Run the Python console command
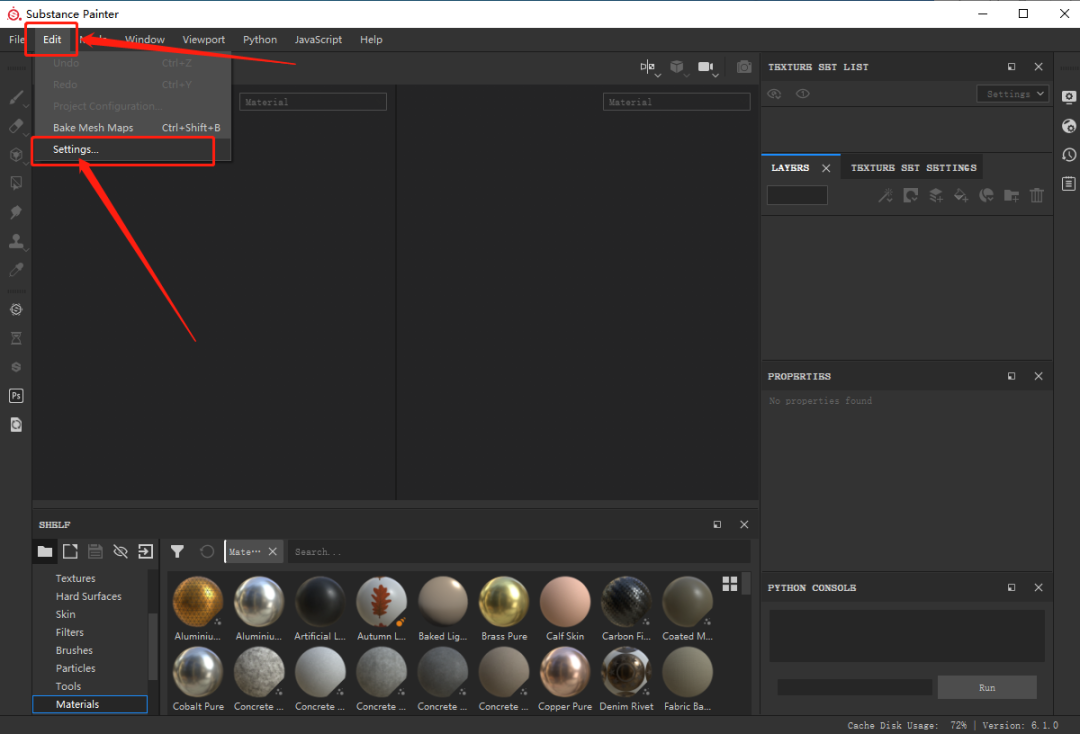The height and width of the screenshot is (734, 1080). 987,687
